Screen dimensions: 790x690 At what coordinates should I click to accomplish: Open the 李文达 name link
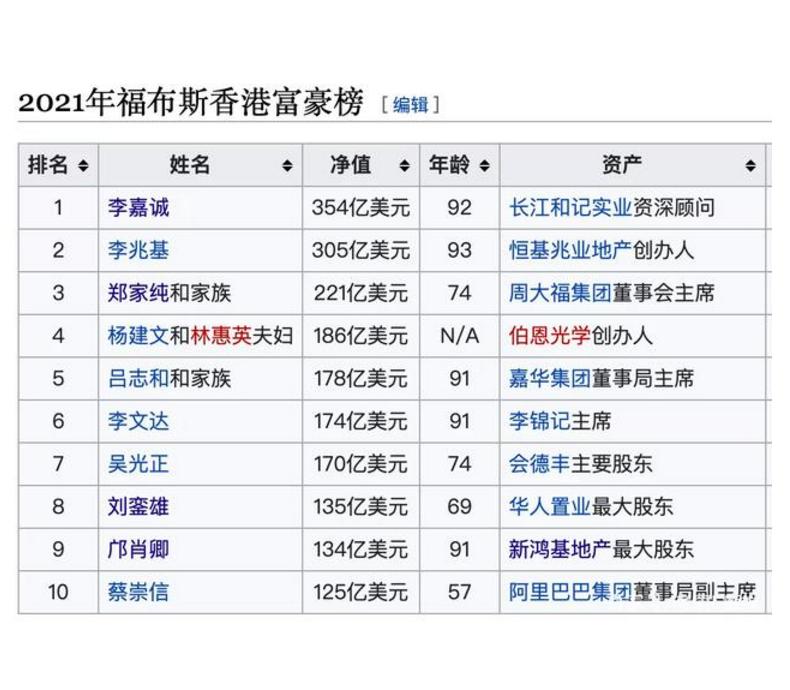point(138,421)
